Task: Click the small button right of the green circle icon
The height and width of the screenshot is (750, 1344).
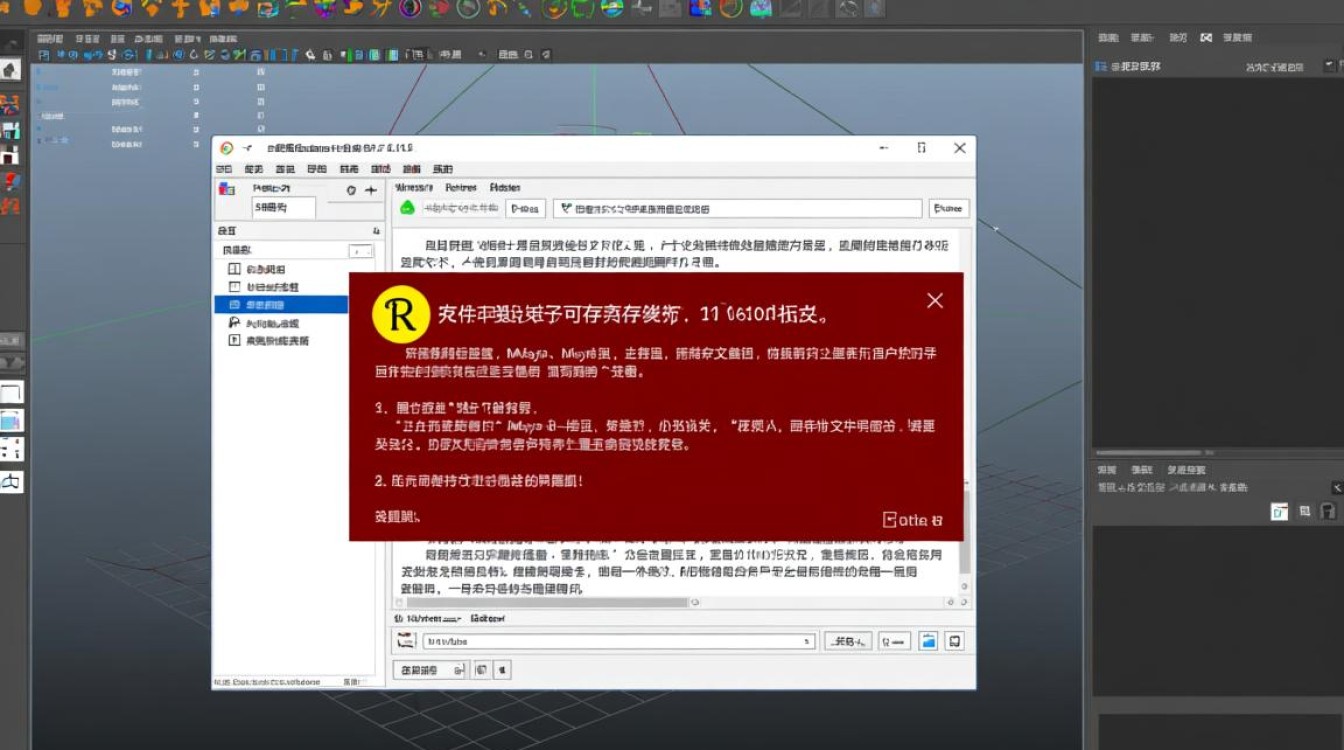Action: [525, 208]
